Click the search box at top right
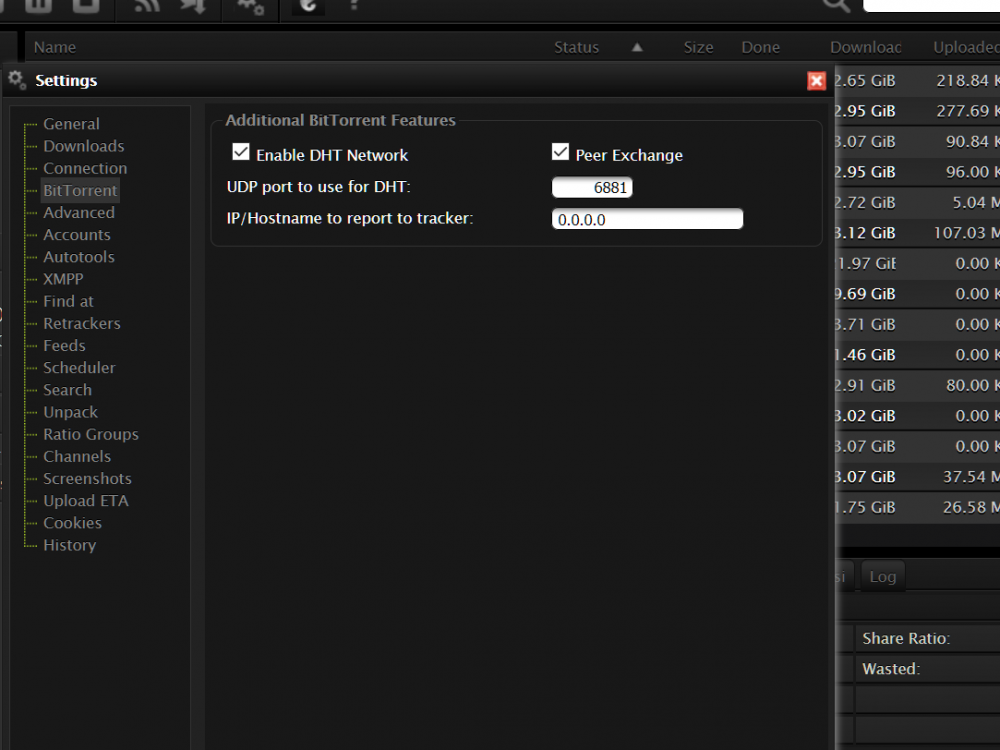 (931, 5)
